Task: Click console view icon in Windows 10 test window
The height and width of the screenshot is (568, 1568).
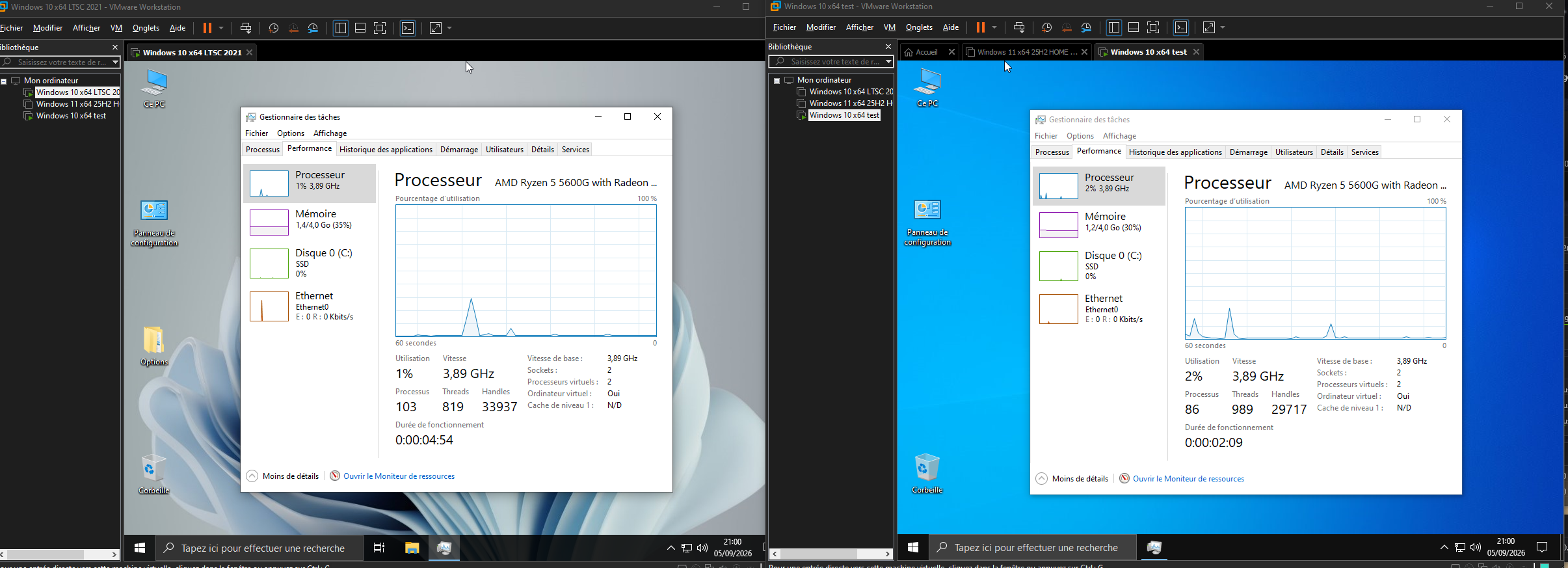Action: [x=1181, y=27]
